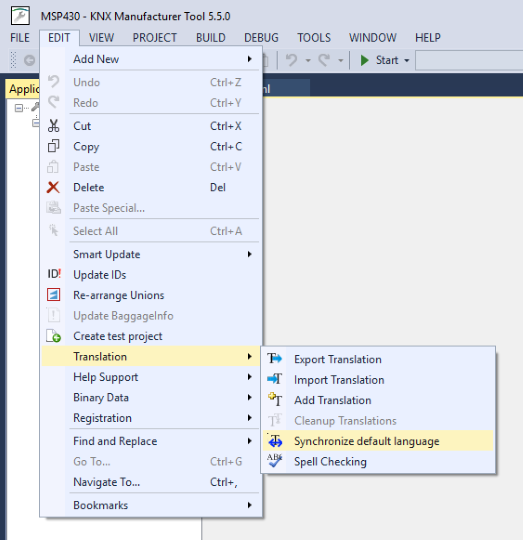The width and height of the screenshot is (523, 540).
Task: Click the Add Translation plus icon
Action: 275,399
